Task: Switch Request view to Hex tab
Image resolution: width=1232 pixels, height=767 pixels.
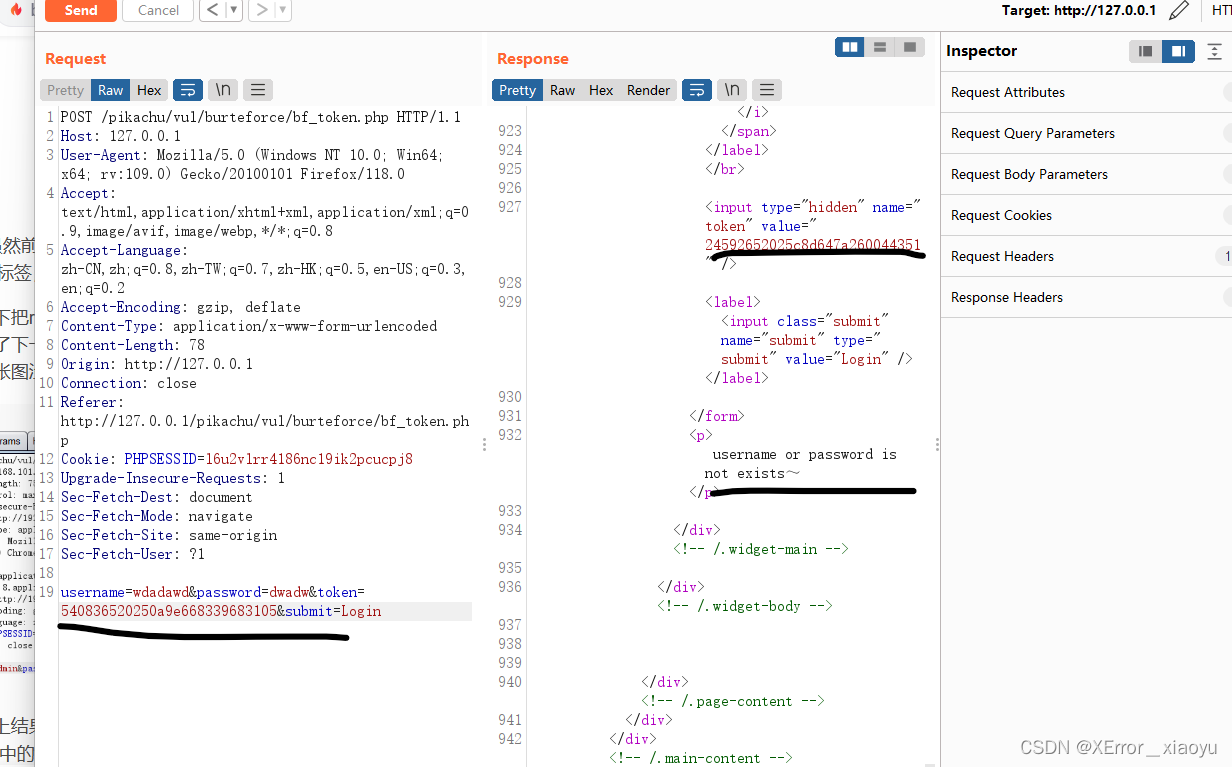Action: [149, 90]
